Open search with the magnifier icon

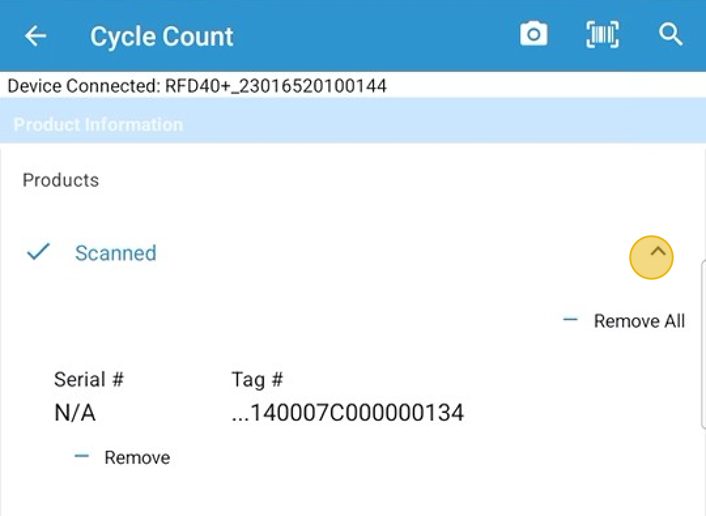671,35
